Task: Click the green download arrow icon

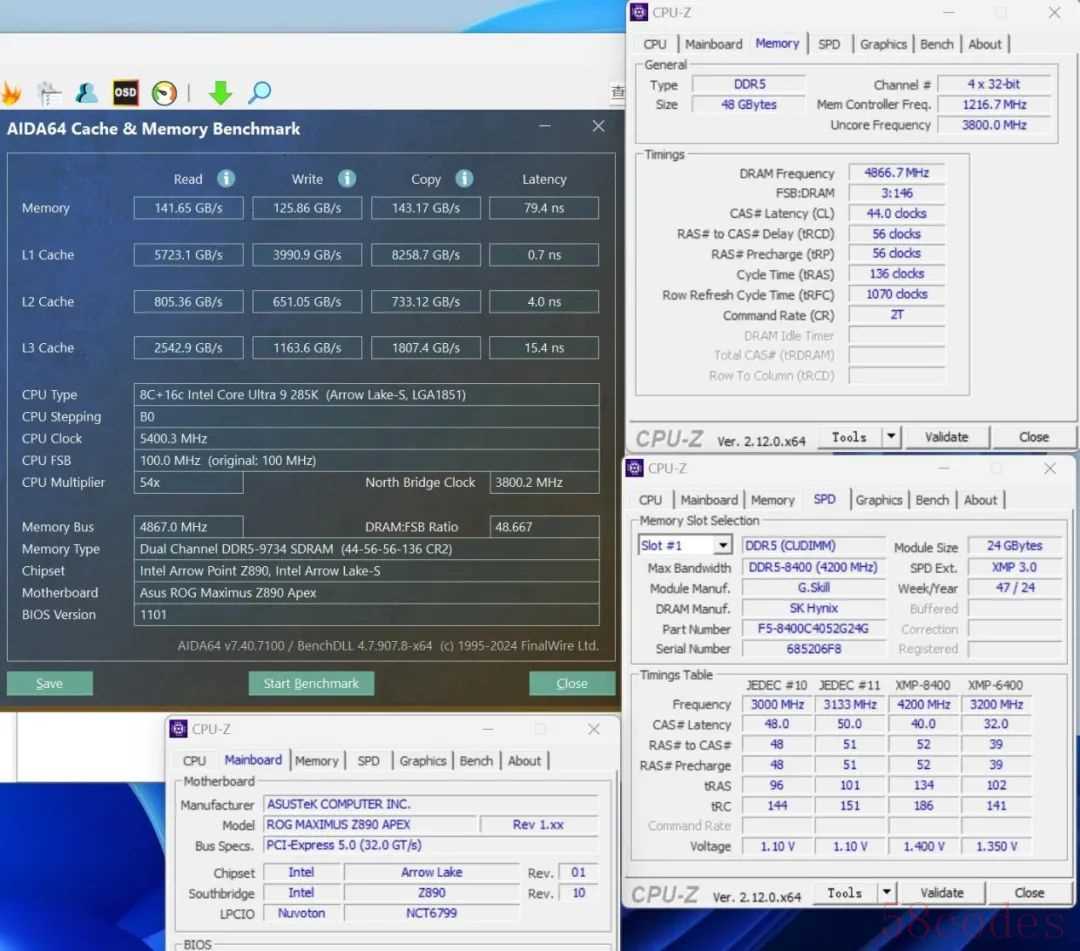Action: (220, 93)
